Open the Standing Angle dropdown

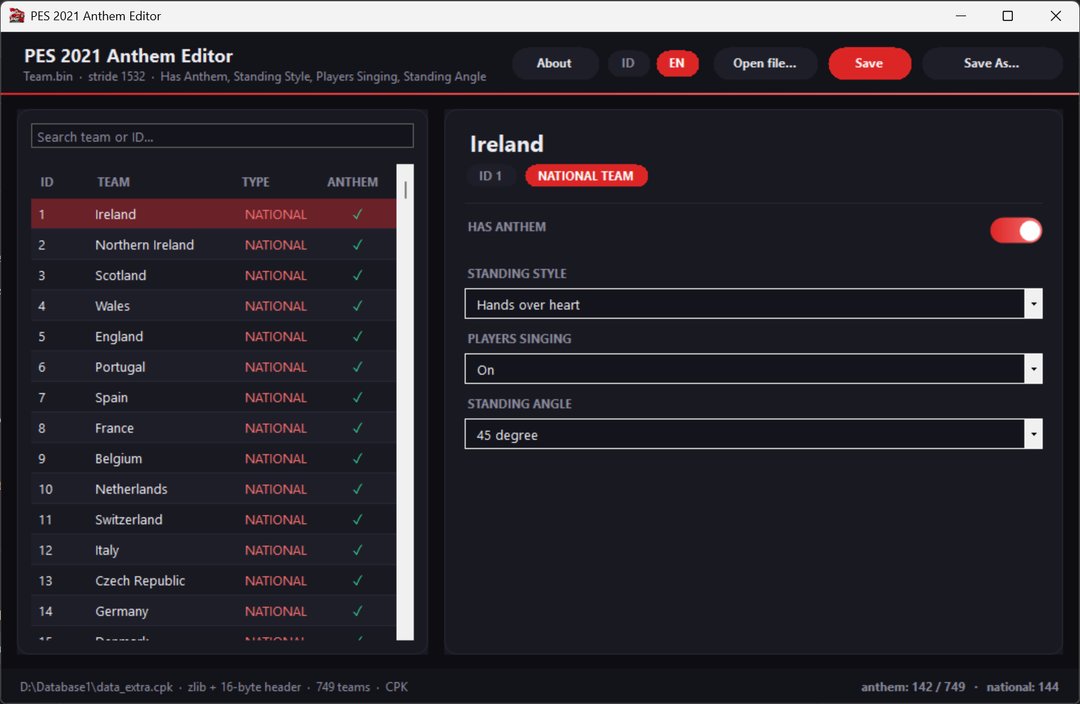pos(754,434)
